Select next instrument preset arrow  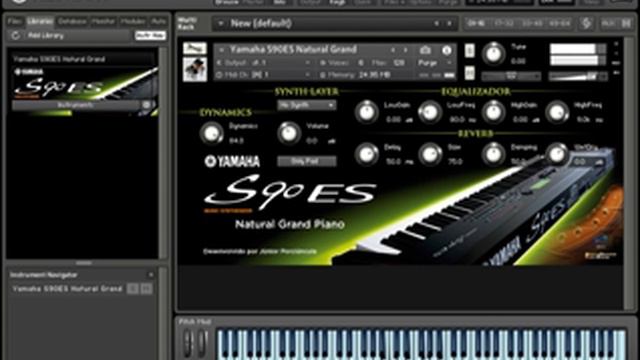coord(405,50)
